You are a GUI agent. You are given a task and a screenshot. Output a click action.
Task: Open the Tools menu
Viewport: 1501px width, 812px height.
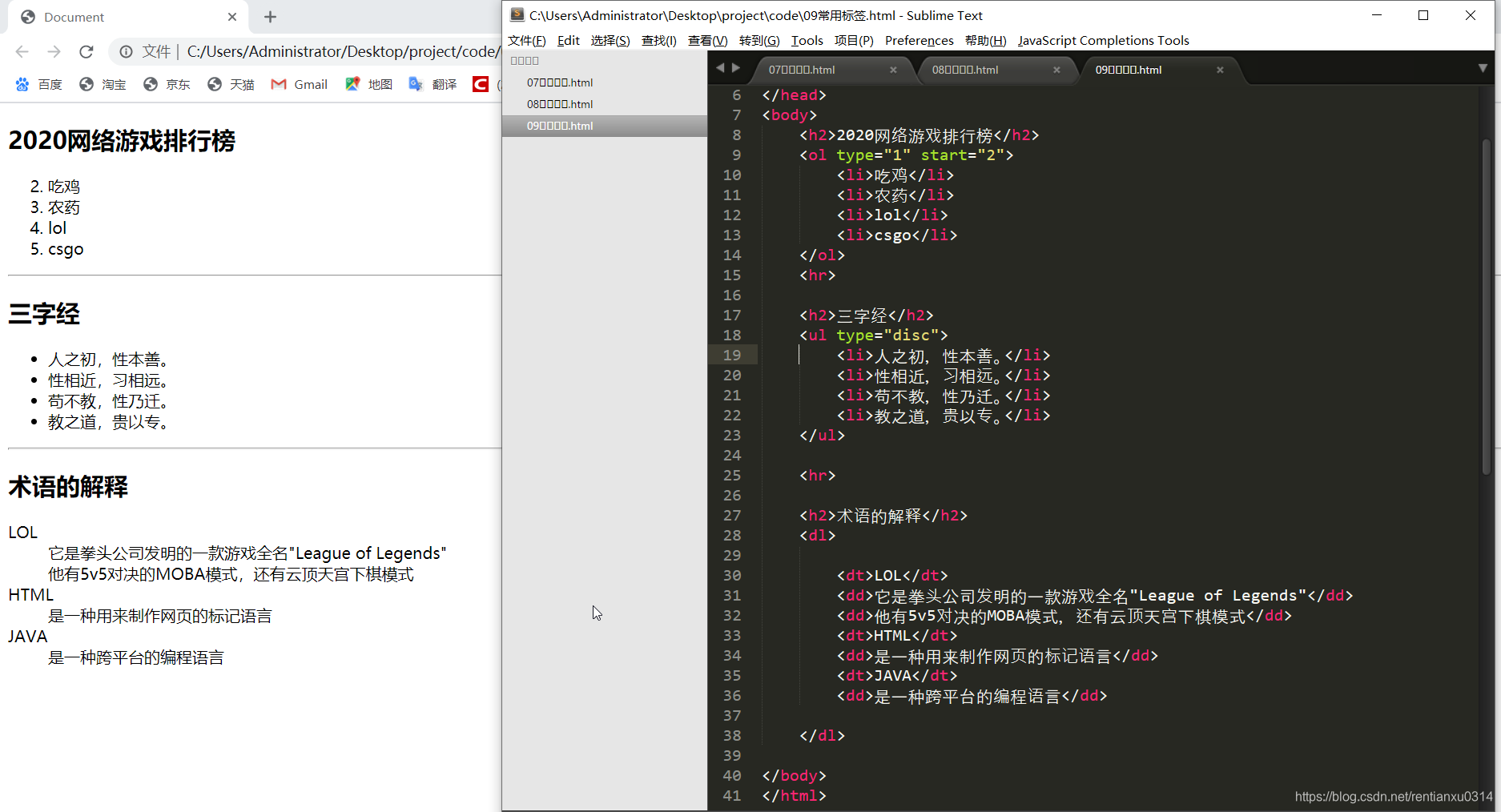pos(807,41)
